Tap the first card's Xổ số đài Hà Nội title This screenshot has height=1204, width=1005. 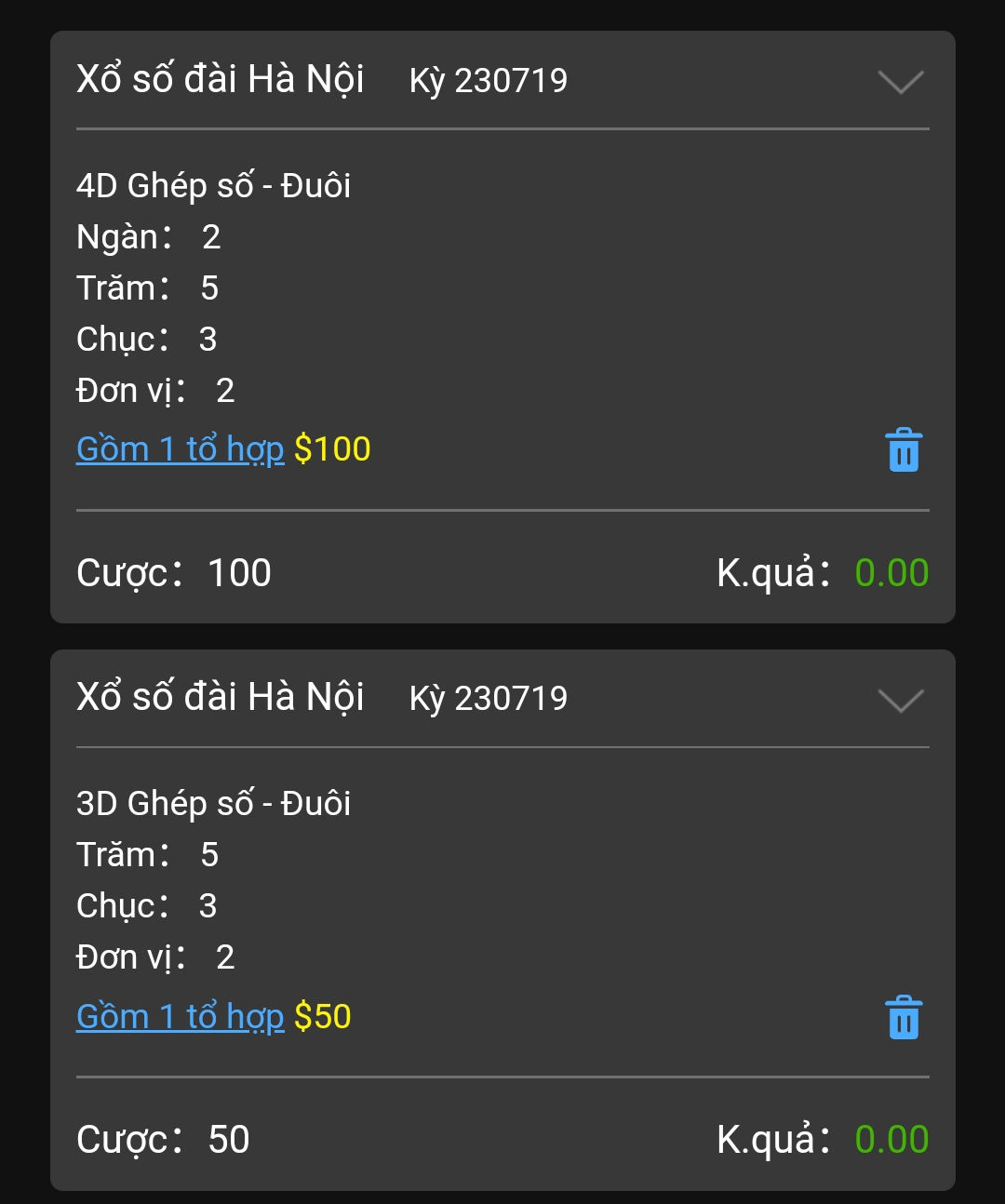pyautogui.click(x=221, y=79)
